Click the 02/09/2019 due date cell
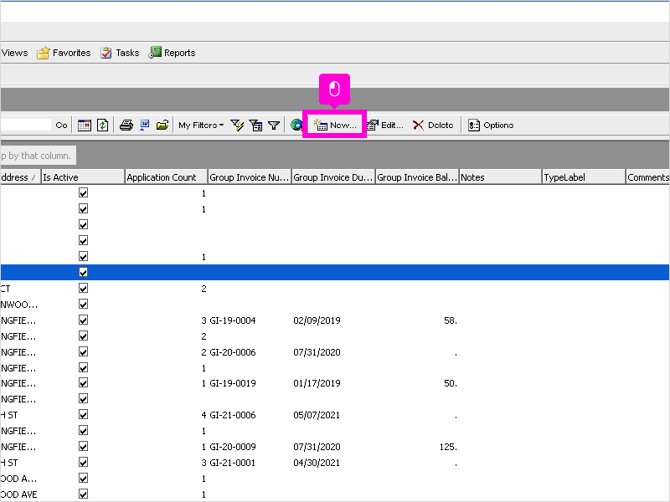The width and height of the screenshot is (670, 502). [317, 320]
